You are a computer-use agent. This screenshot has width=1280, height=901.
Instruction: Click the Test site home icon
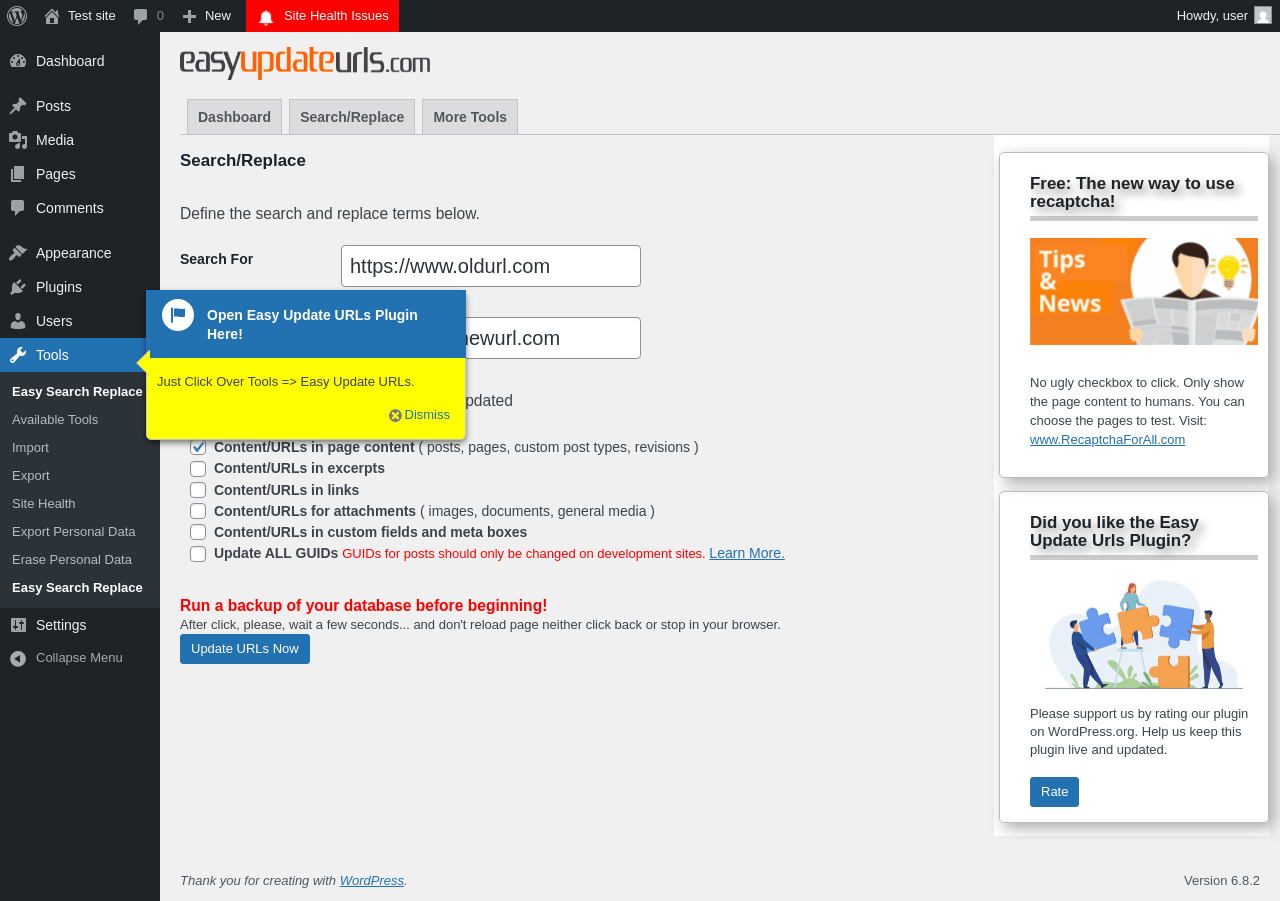click(52, 16)
